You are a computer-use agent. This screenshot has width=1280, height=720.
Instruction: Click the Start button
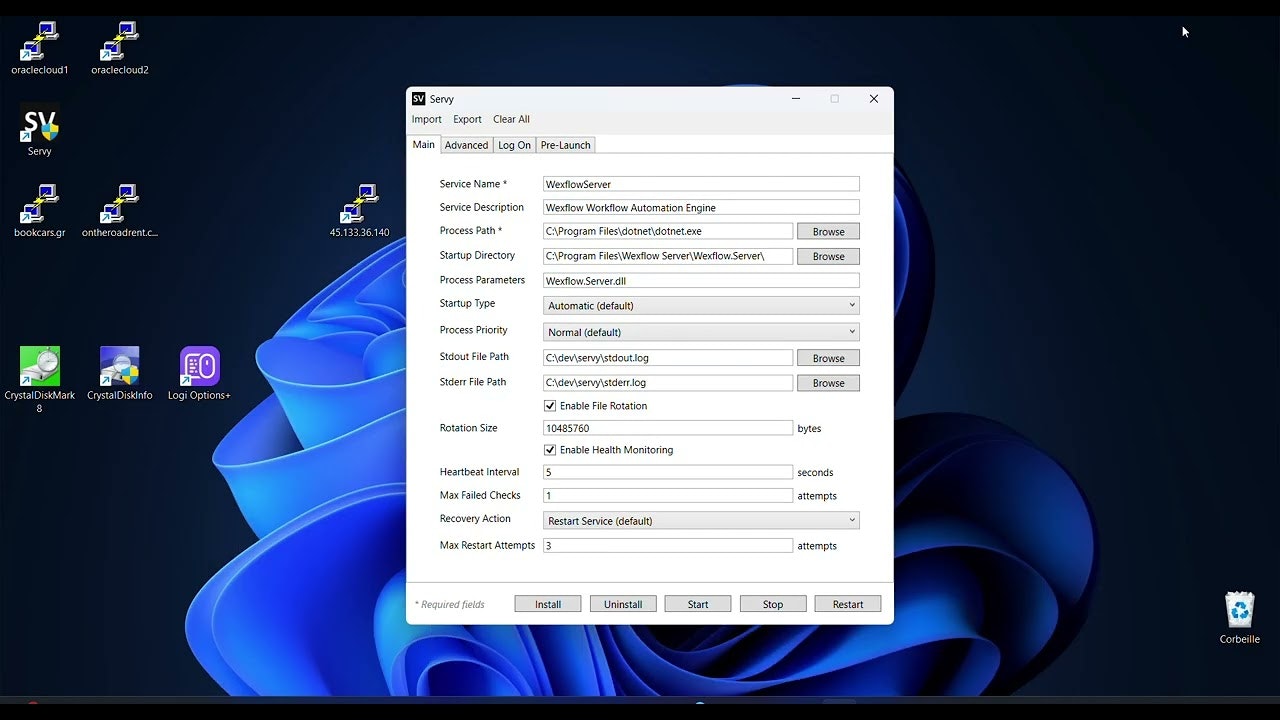[x=698, y=604]
